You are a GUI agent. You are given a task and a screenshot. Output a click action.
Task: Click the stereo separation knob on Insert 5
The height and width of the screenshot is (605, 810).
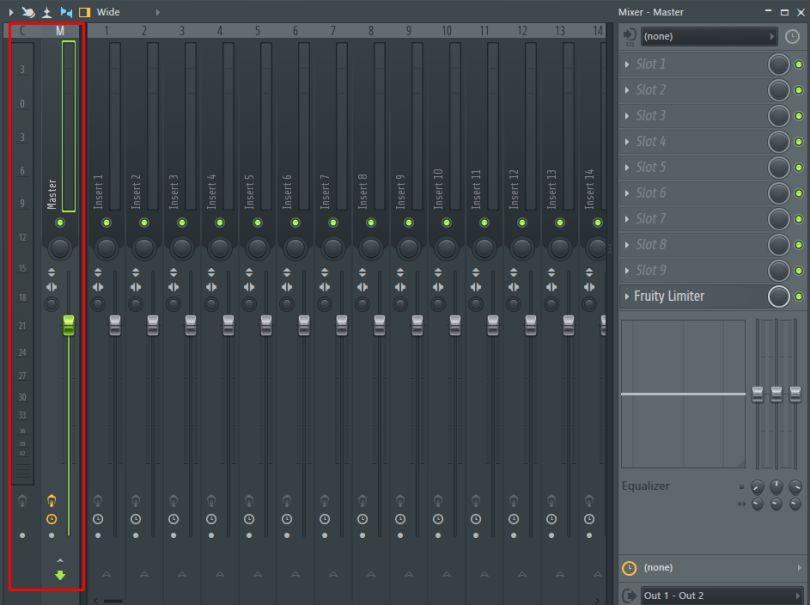tap(249, 304)
